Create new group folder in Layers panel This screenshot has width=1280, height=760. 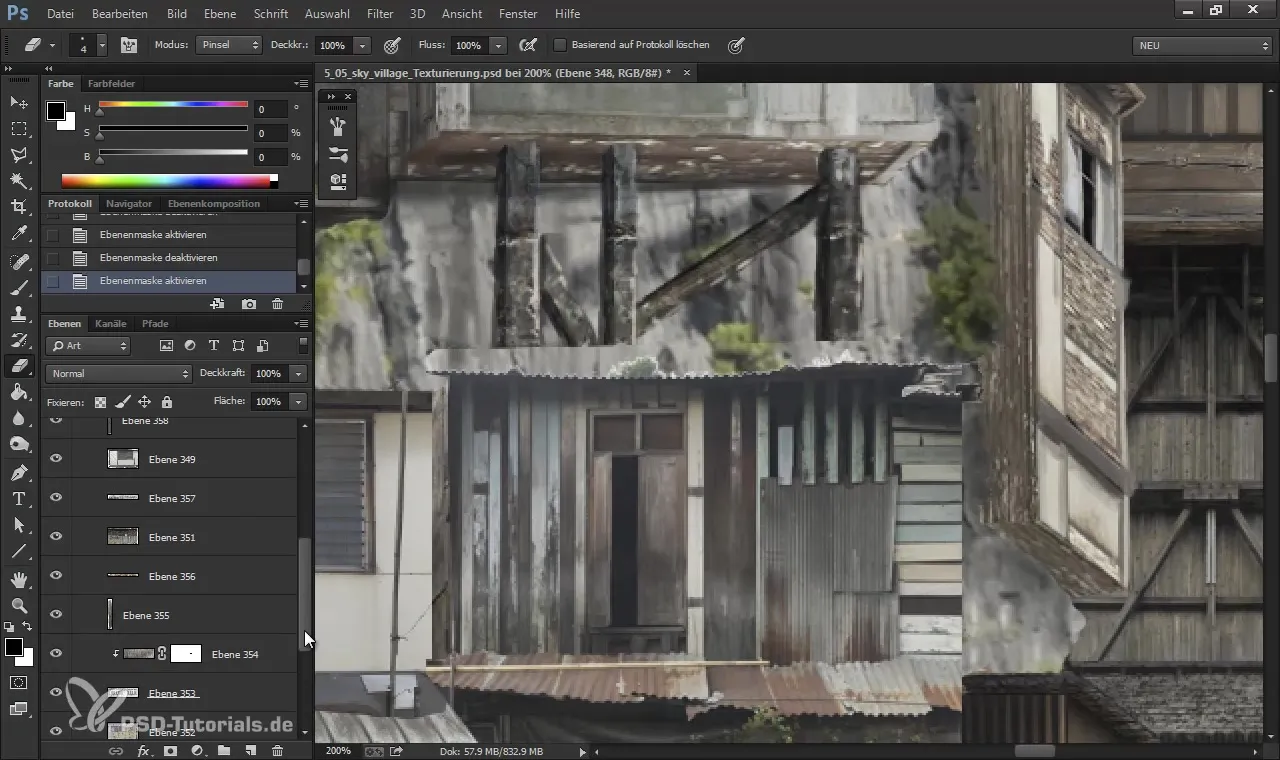click(224, 751)
